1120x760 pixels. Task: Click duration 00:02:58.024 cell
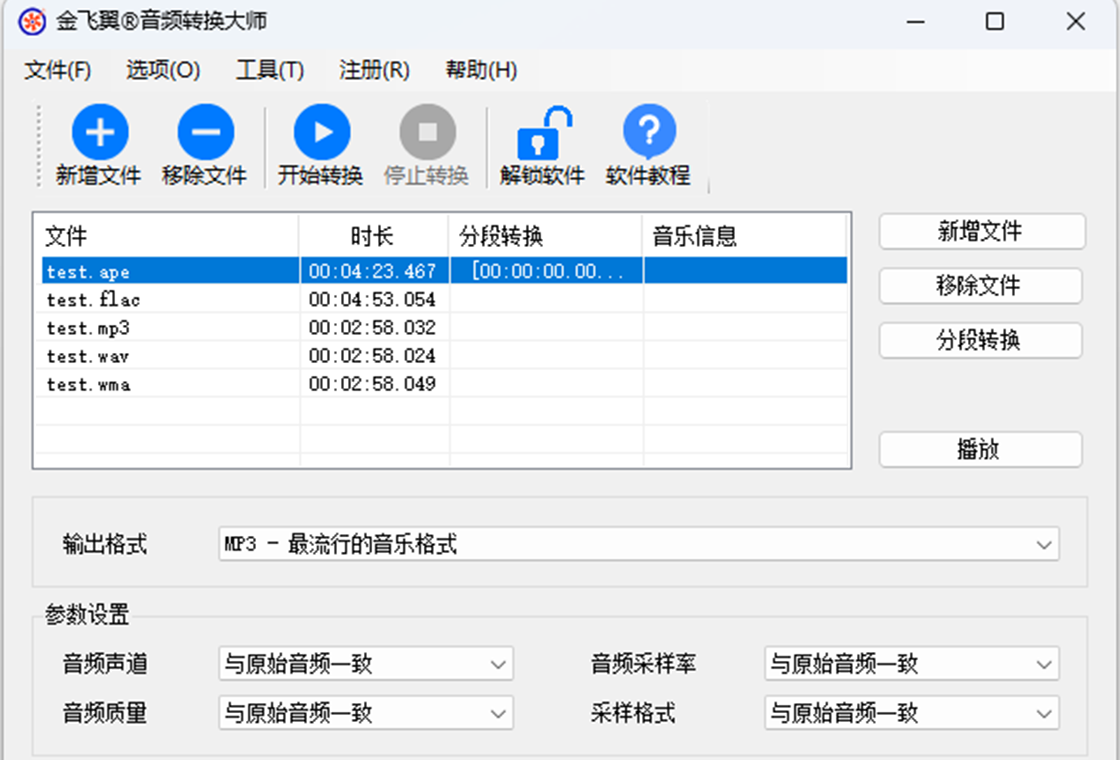coord(372,356)
